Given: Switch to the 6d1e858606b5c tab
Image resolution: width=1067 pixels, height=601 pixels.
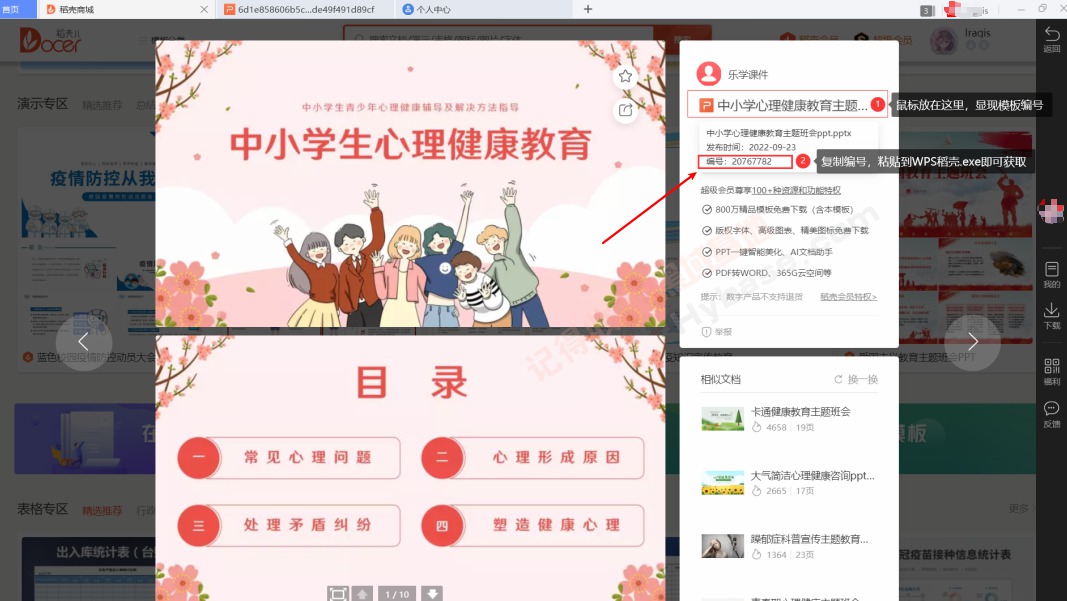Looking at the screenshot, I should pos(304,10).
